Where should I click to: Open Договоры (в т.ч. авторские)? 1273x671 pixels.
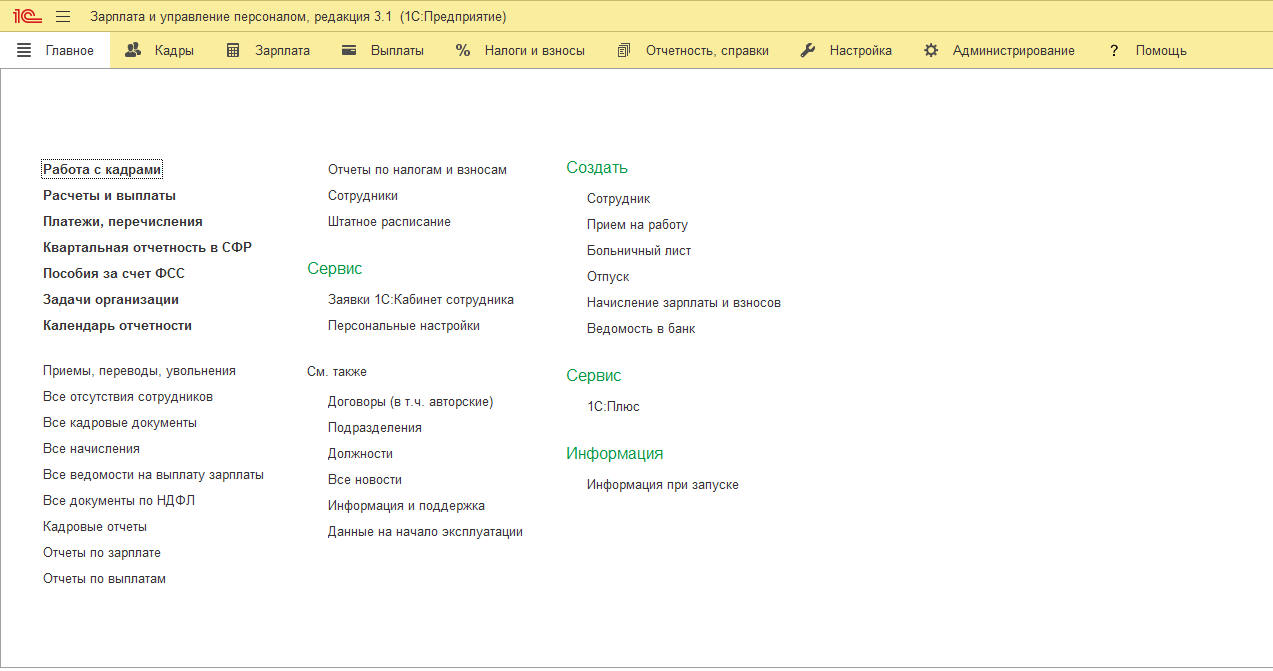point(411,402)
